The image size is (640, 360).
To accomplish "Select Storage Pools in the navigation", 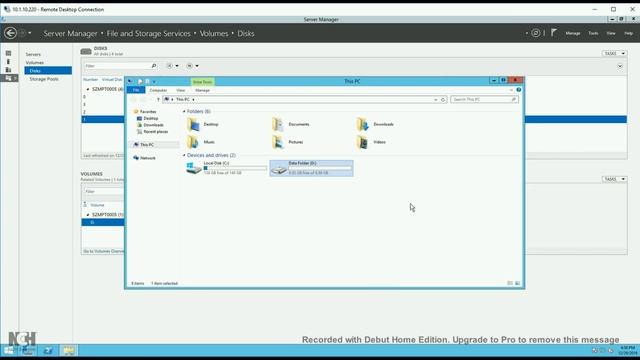I will (x=44, y=79).
